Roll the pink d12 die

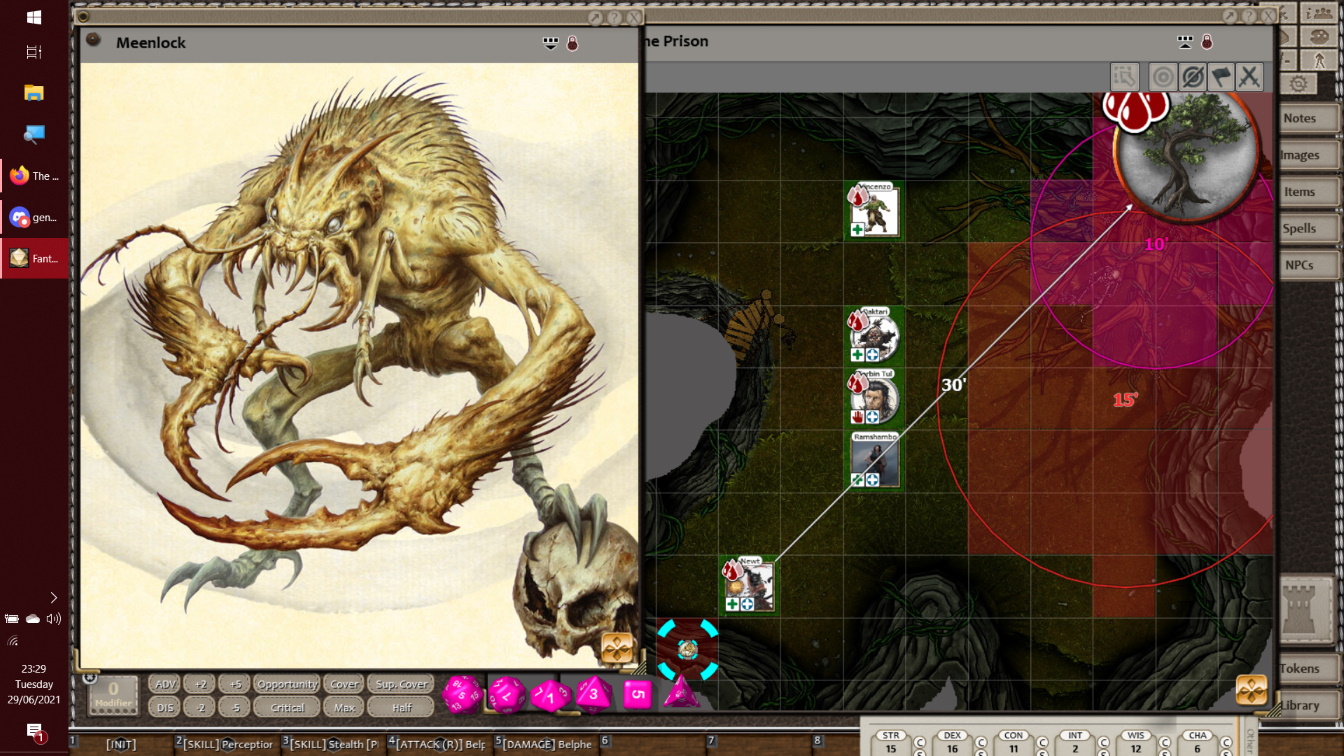(x=507, y=694)
